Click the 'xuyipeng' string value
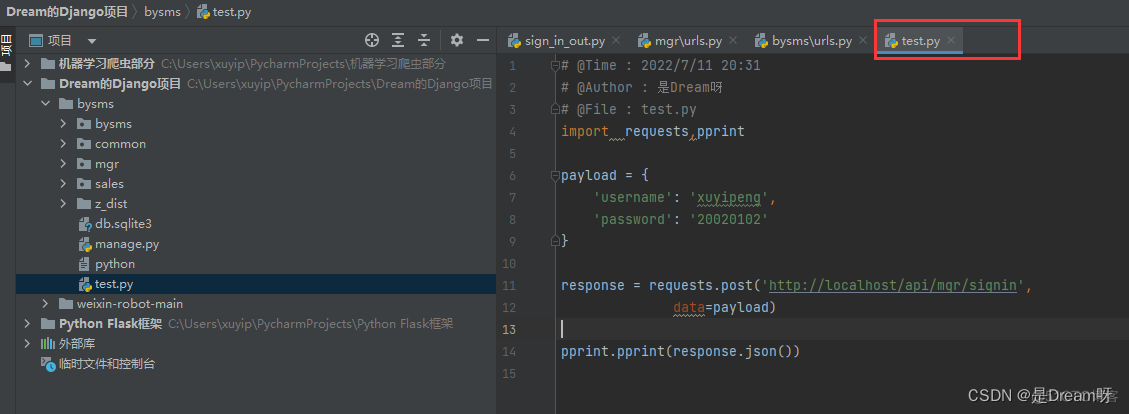Viewport: 1129px width, 414px height. pyautogui.click(x=729, y=197)
